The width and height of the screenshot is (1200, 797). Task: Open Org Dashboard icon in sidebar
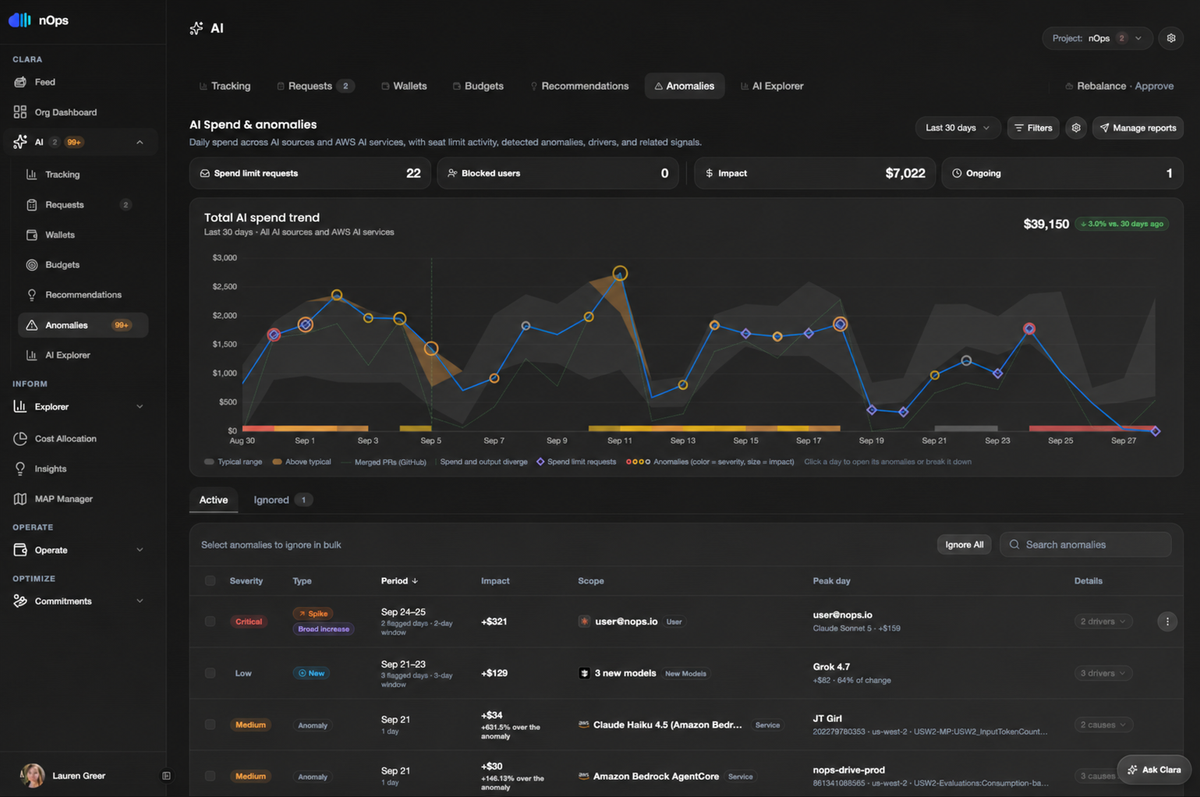point(21,112)
